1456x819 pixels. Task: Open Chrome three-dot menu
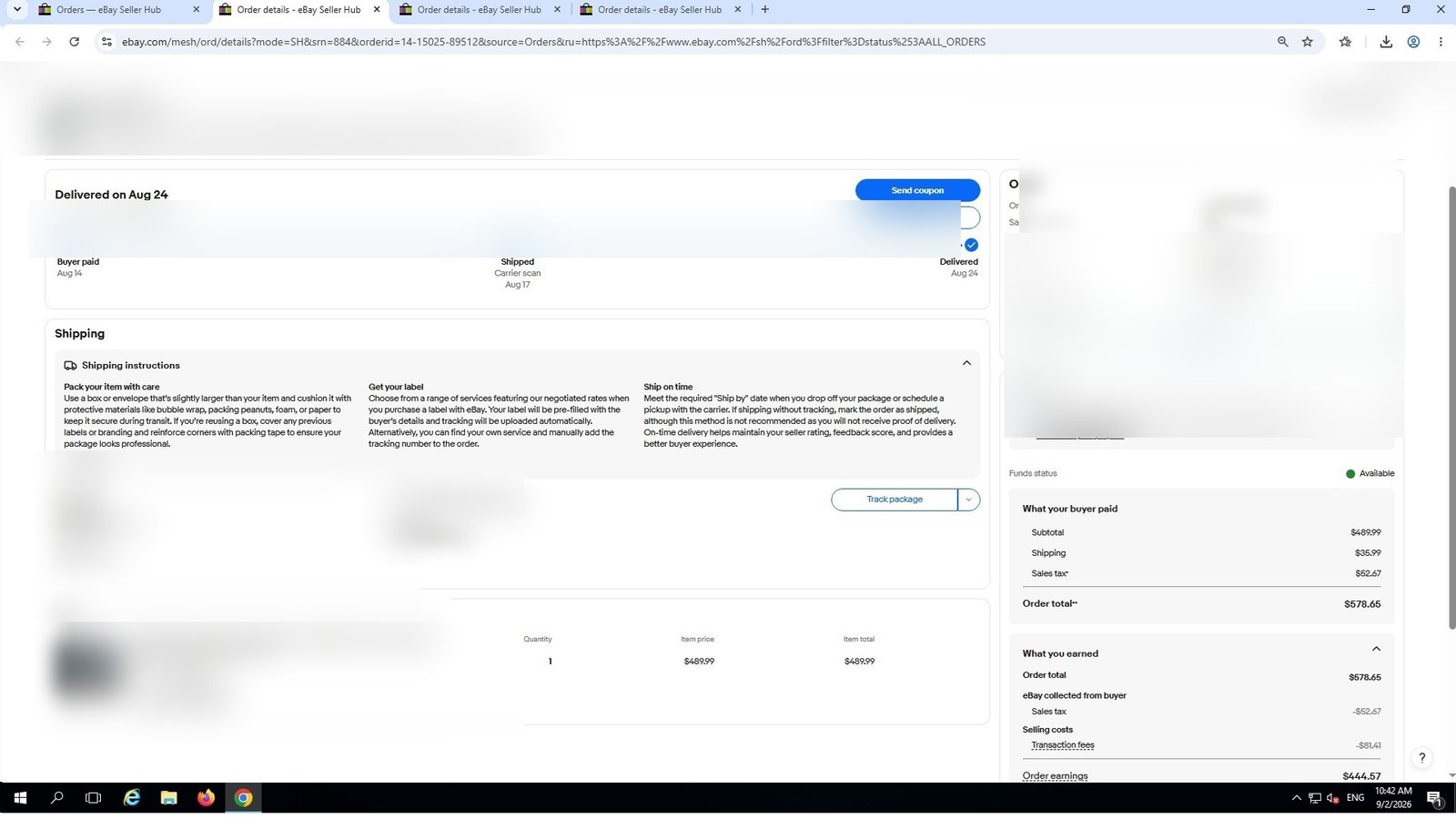point(1441,42)
